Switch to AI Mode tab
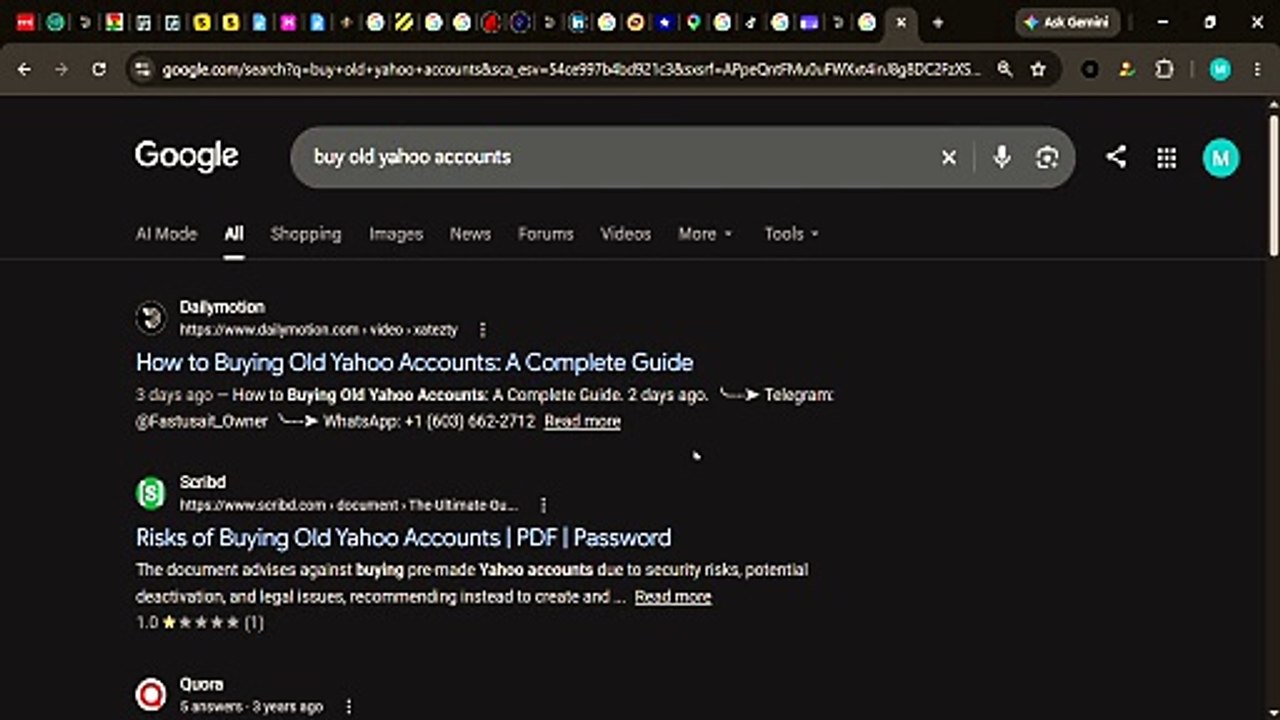The image size is (1280, 720). click(x=166, y=234)
